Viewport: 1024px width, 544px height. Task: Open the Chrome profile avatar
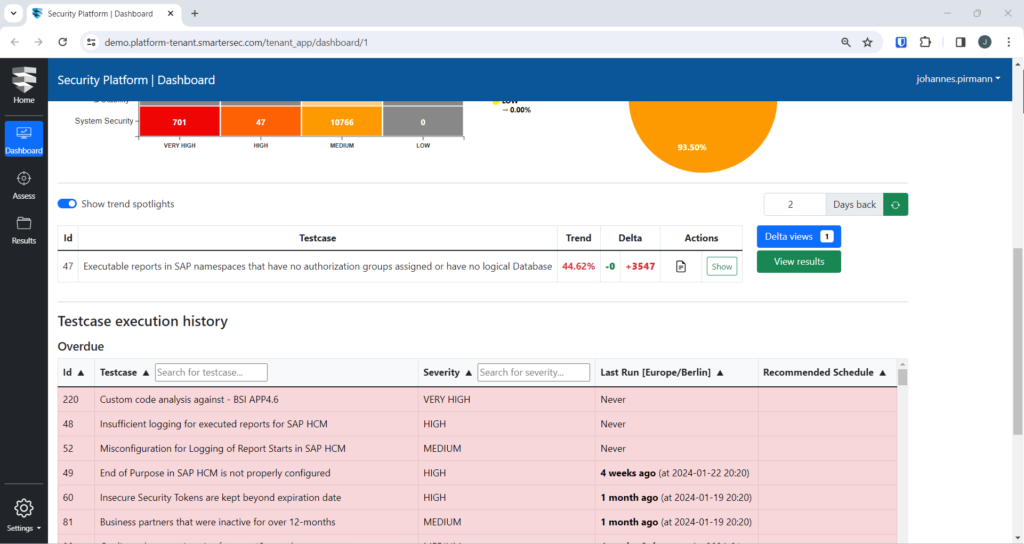(x=985, y=42)
